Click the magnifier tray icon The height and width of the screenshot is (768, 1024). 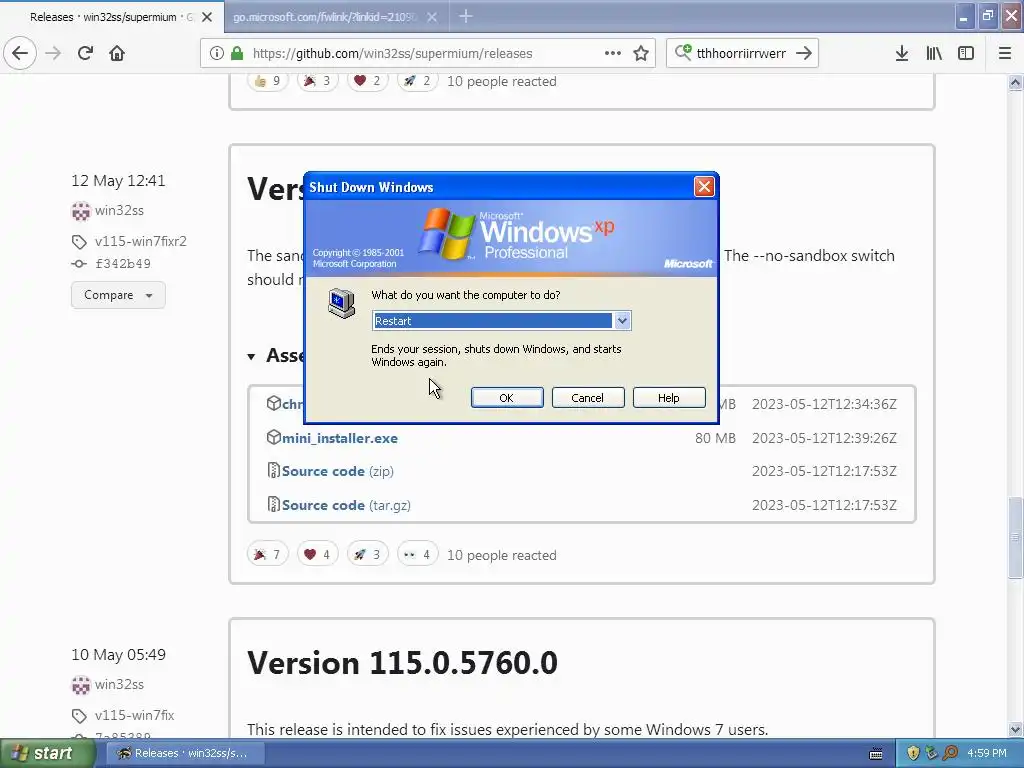951,753
